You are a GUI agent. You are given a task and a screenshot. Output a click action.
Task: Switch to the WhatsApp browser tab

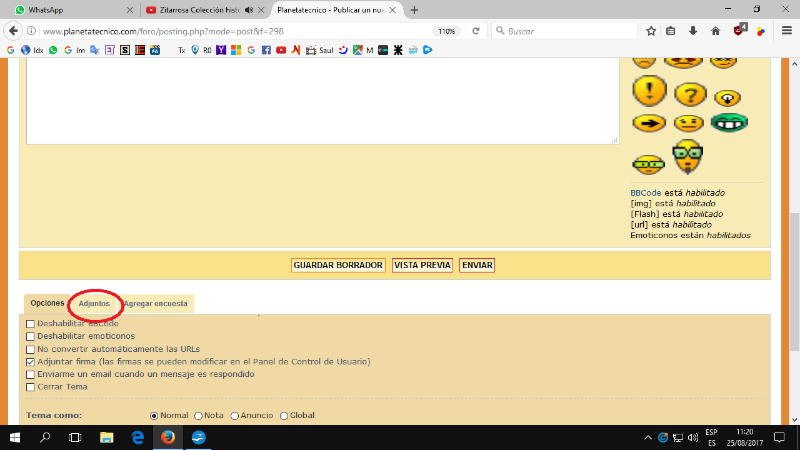68,10
